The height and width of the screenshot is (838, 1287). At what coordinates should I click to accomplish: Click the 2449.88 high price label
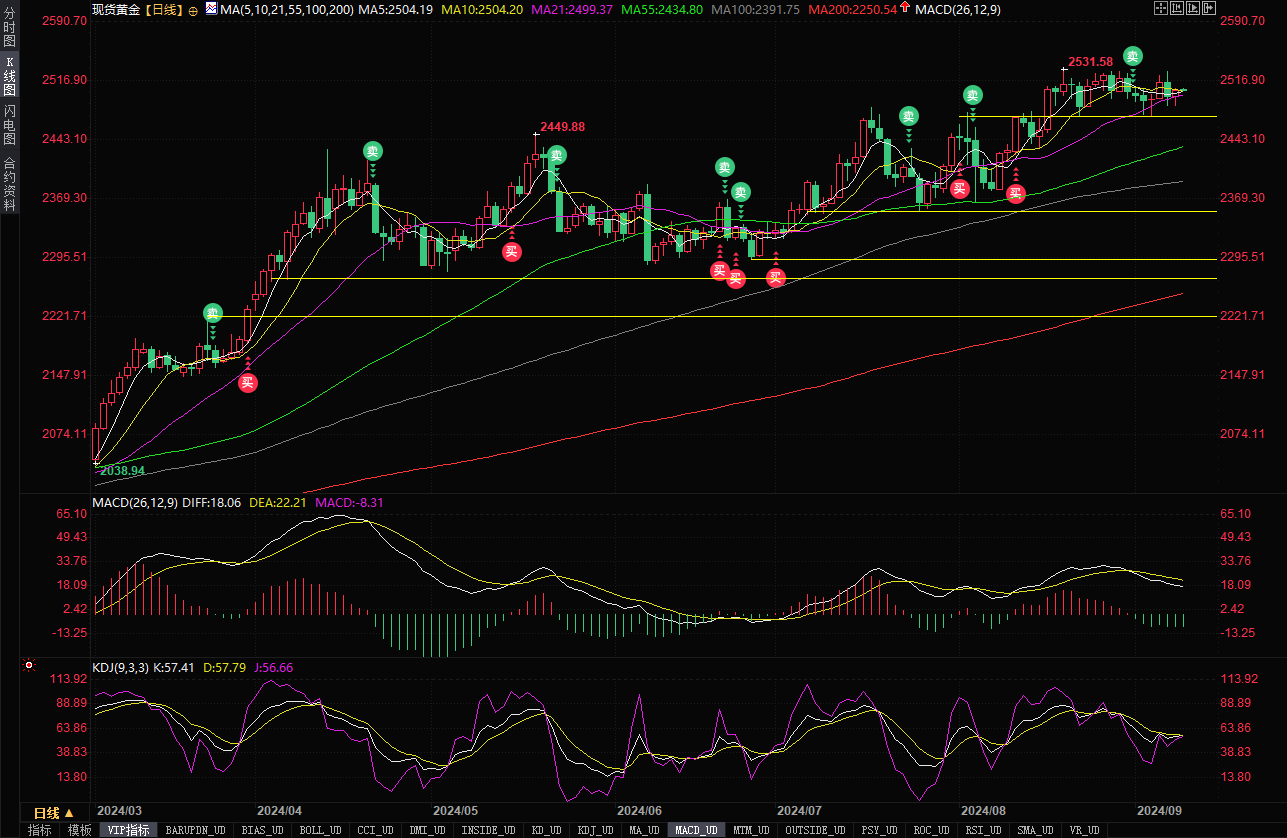click(562, 127)
